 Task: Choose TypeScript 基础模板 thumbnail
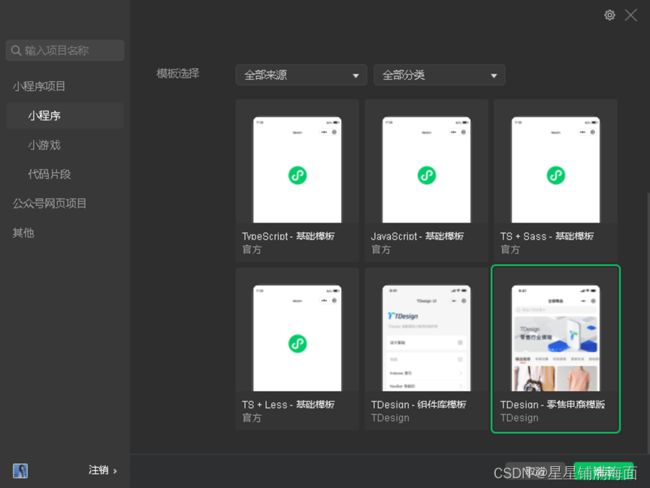click(x=297, y=170)
